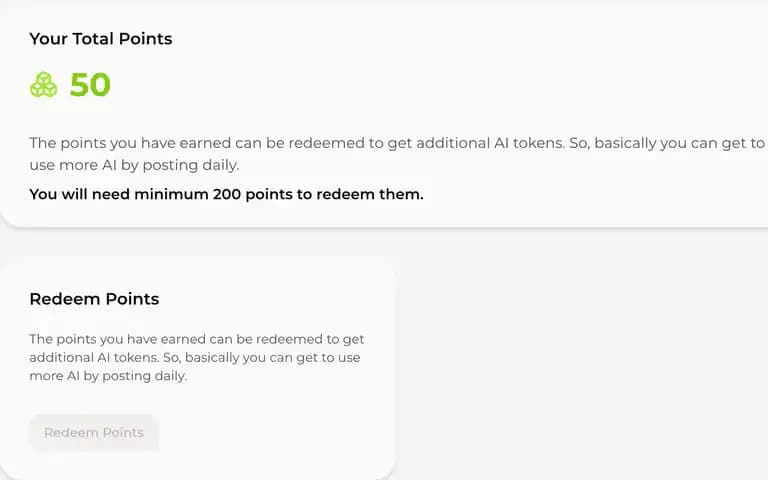768x480 pixels.
Task: Select the green 50 points total
Action: click(x=90, y=85)
